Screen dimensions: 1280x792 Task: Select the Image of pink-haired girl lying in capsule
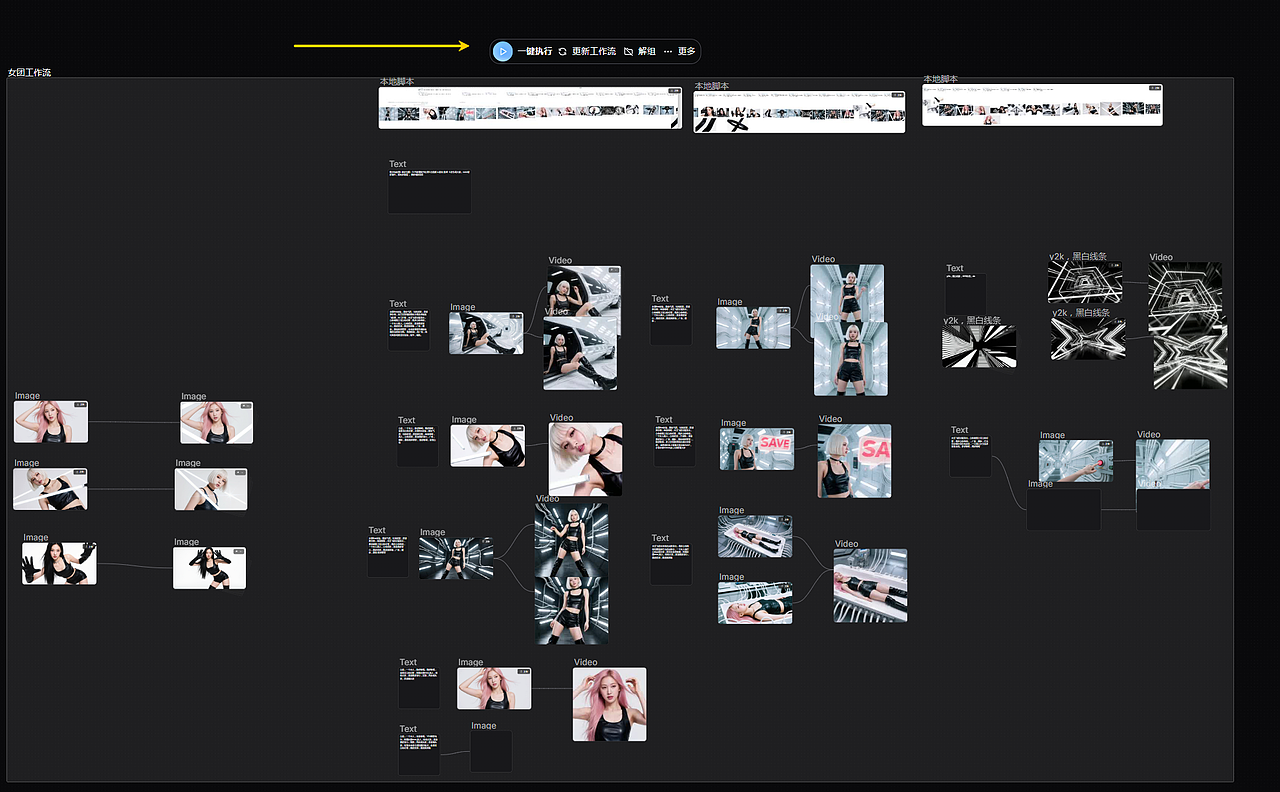coord(755,603)
